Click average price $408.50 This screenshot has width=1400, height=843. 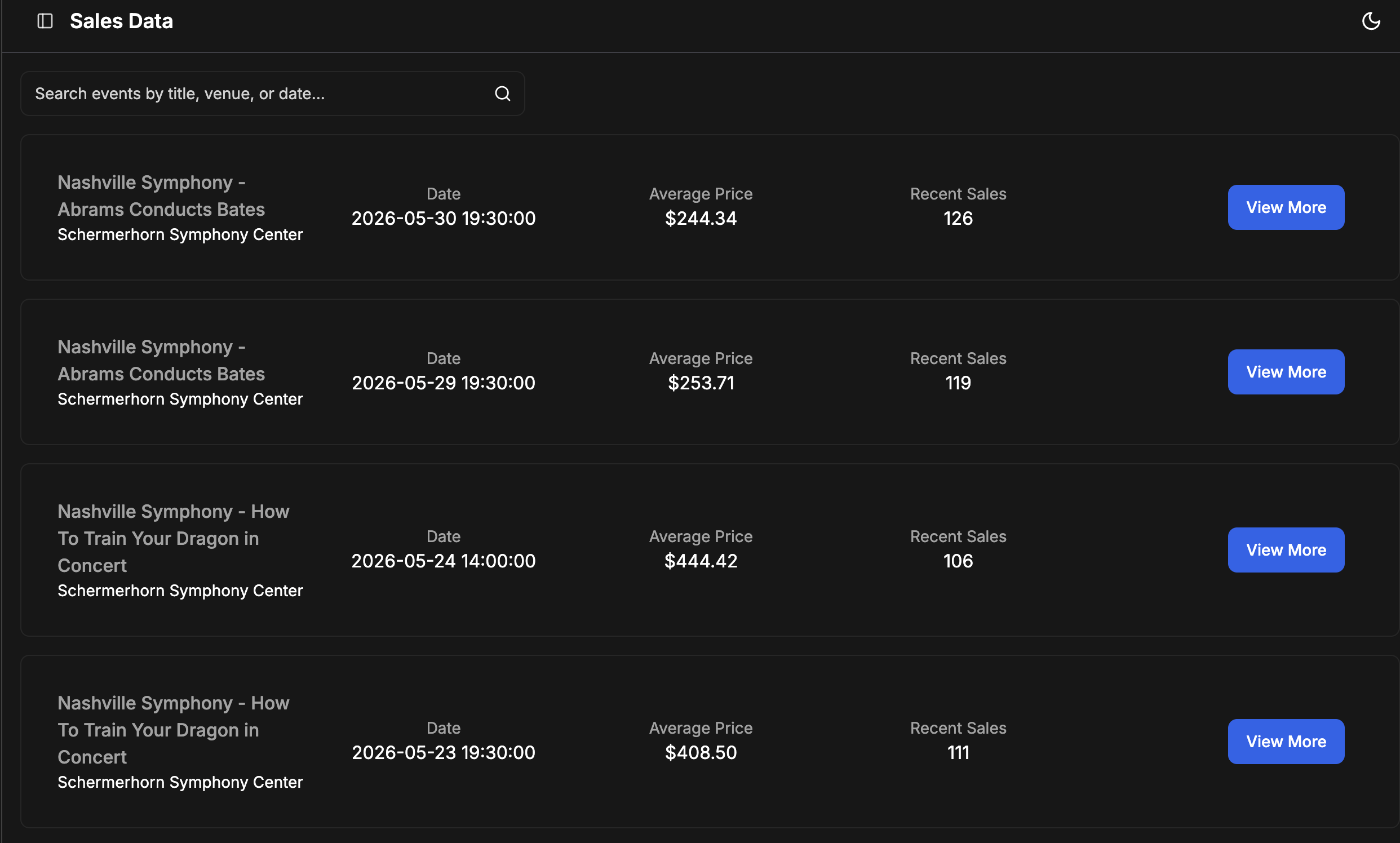pos(701,753)
